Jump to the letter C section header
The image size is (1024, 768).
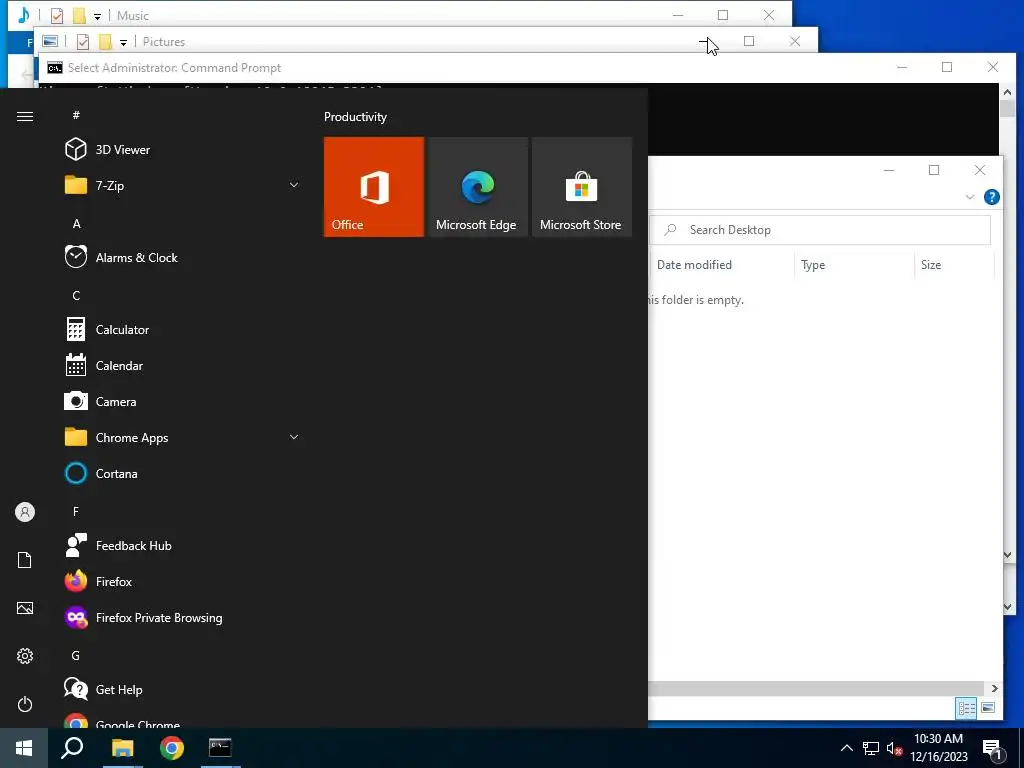(76, 296)
